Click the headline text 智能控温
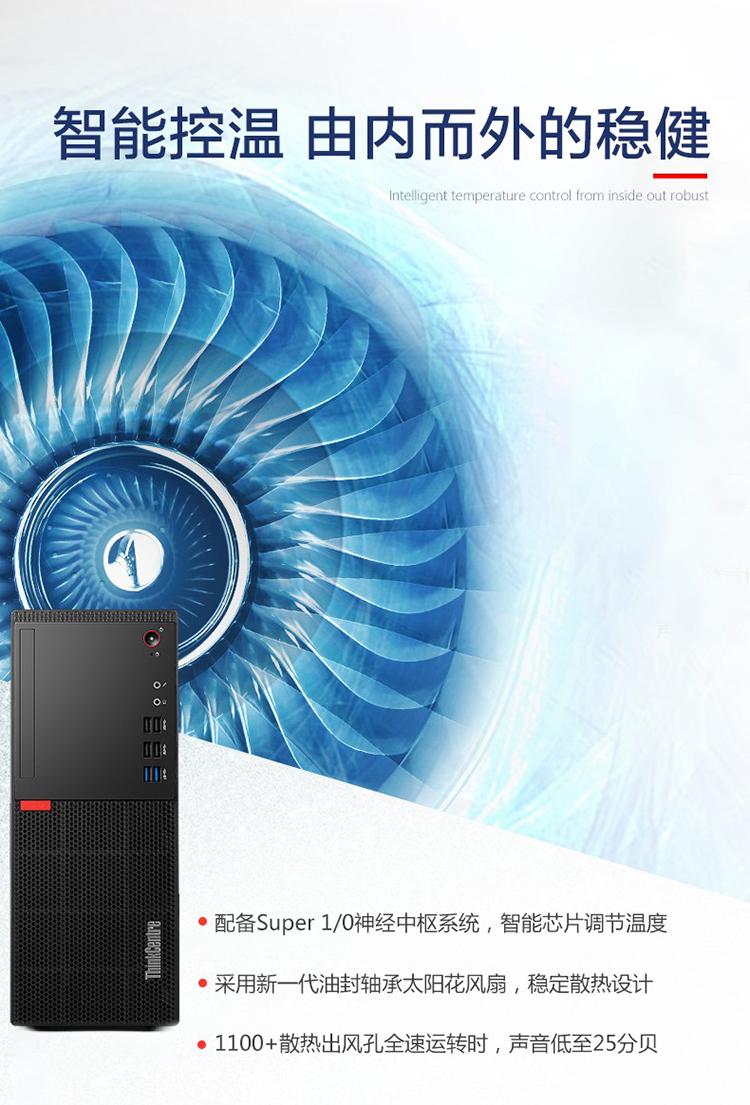Image resolution: width=750 pixels, height=1105 pixels. tap(168, 132)
